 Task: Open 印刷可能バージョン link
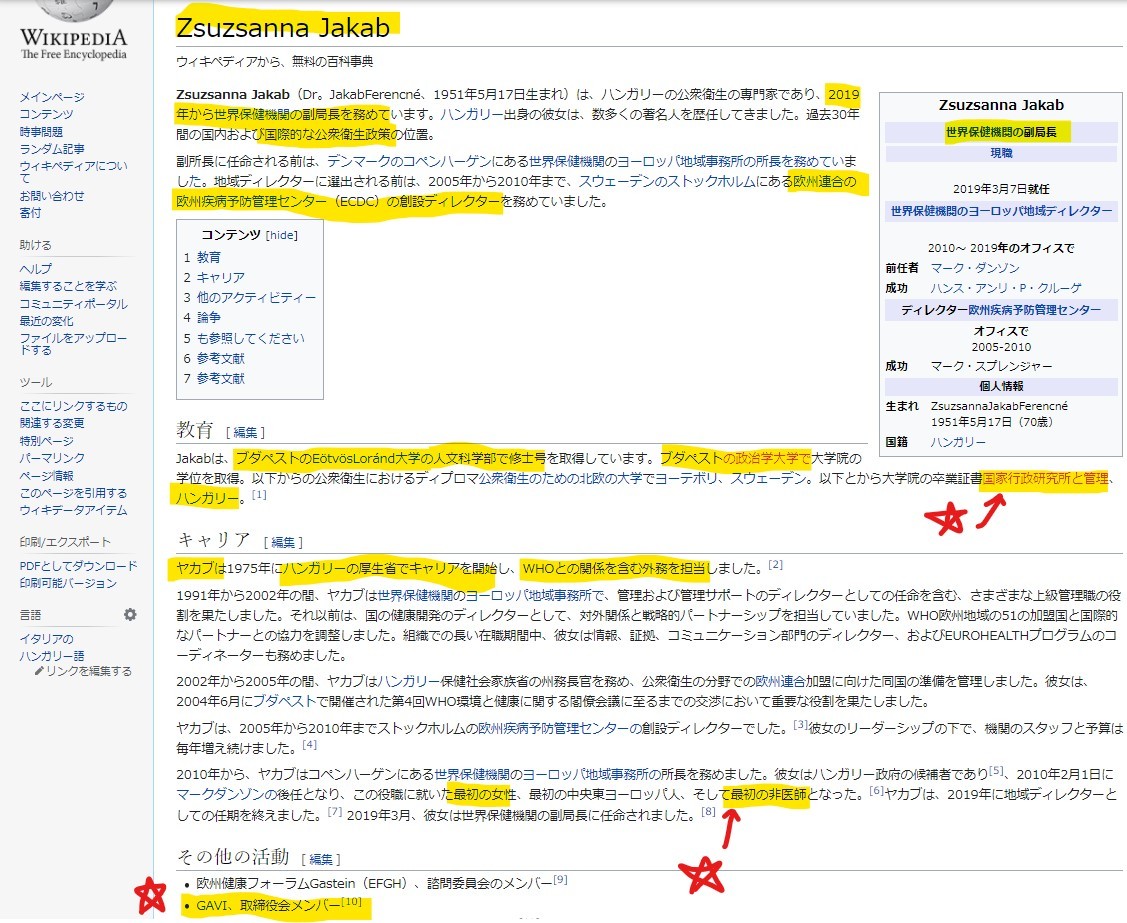pos(68,583)
